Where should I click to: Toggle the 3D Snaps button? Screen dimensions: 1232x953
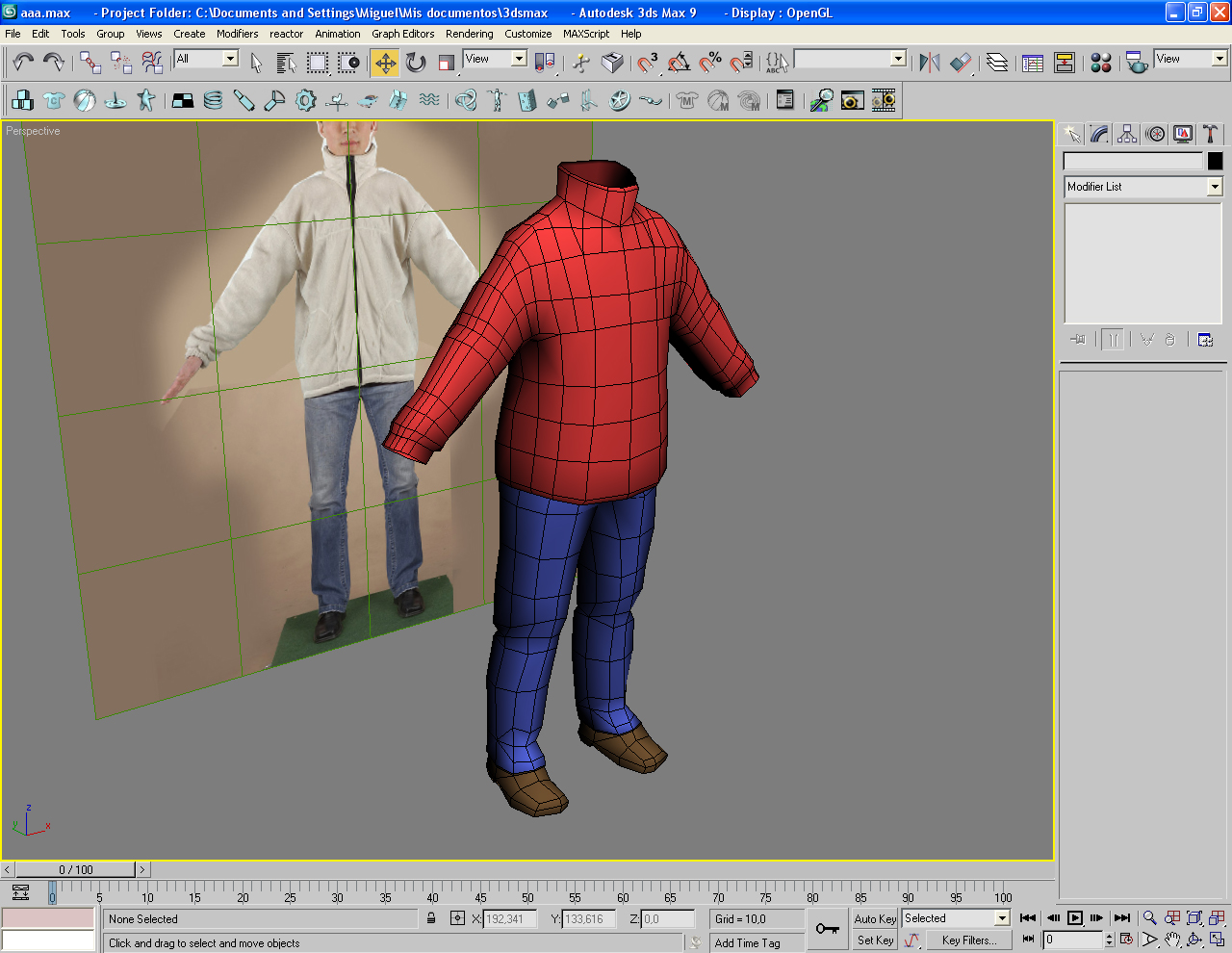(648, 63)
